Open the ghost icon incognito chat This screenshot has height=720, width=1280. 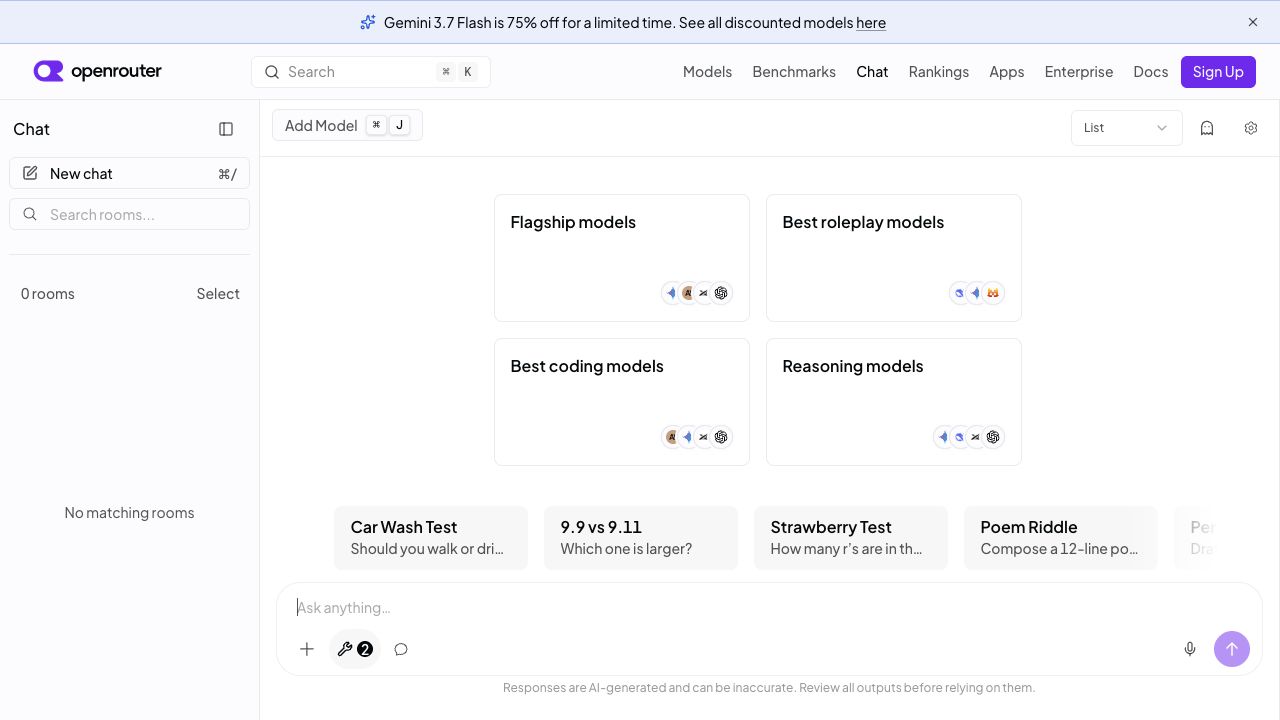point(1207,128)
